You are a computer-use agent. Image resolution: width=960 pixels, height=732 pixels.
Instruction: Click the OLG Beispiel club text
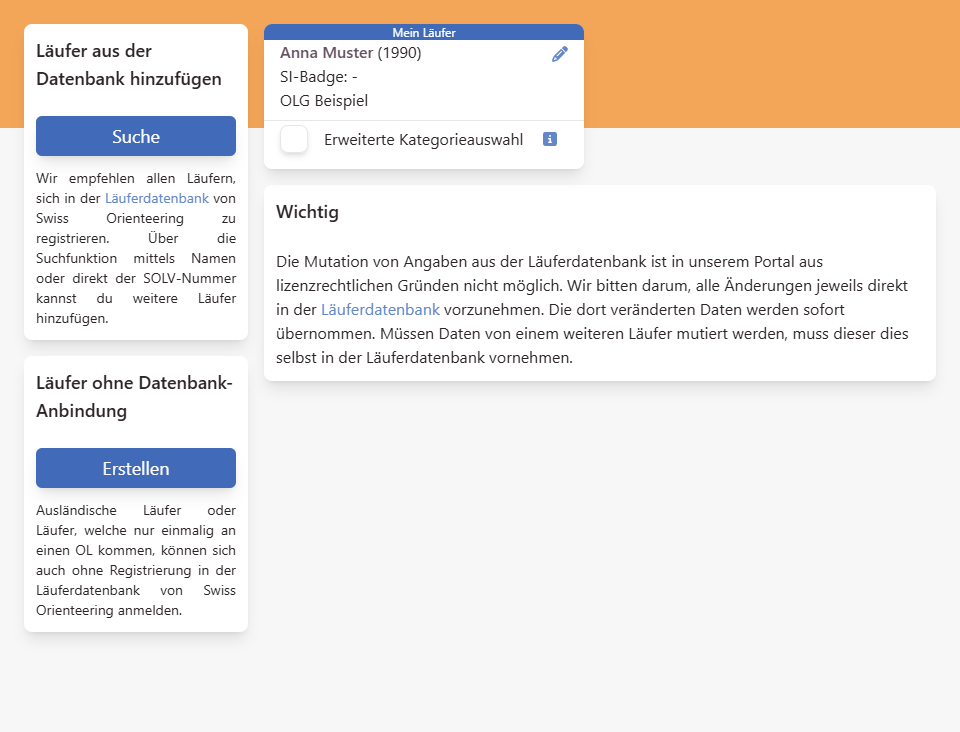[324, 100]
